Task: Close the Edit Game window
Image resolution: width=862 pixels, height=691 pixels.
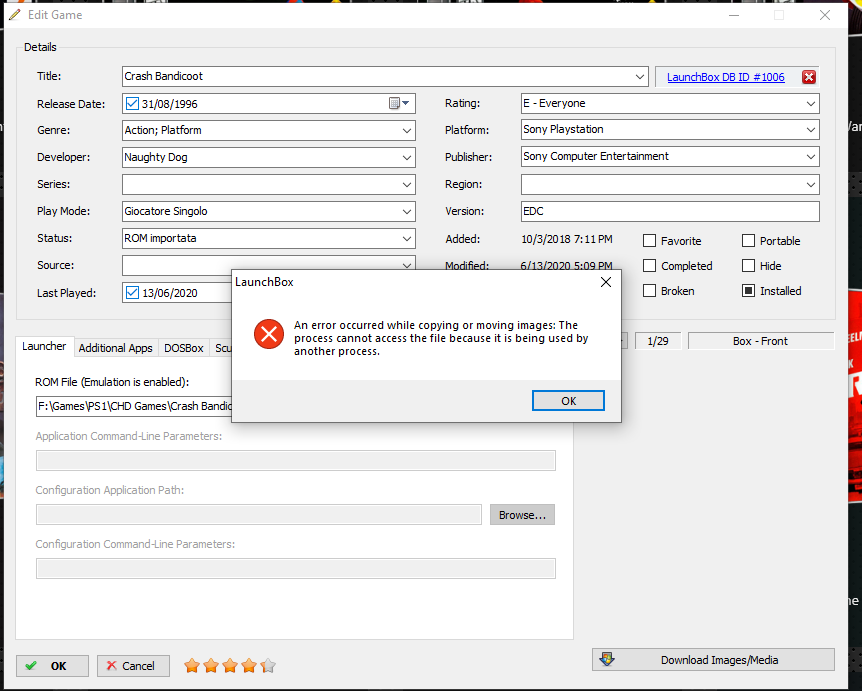Action: click(825, 15)
